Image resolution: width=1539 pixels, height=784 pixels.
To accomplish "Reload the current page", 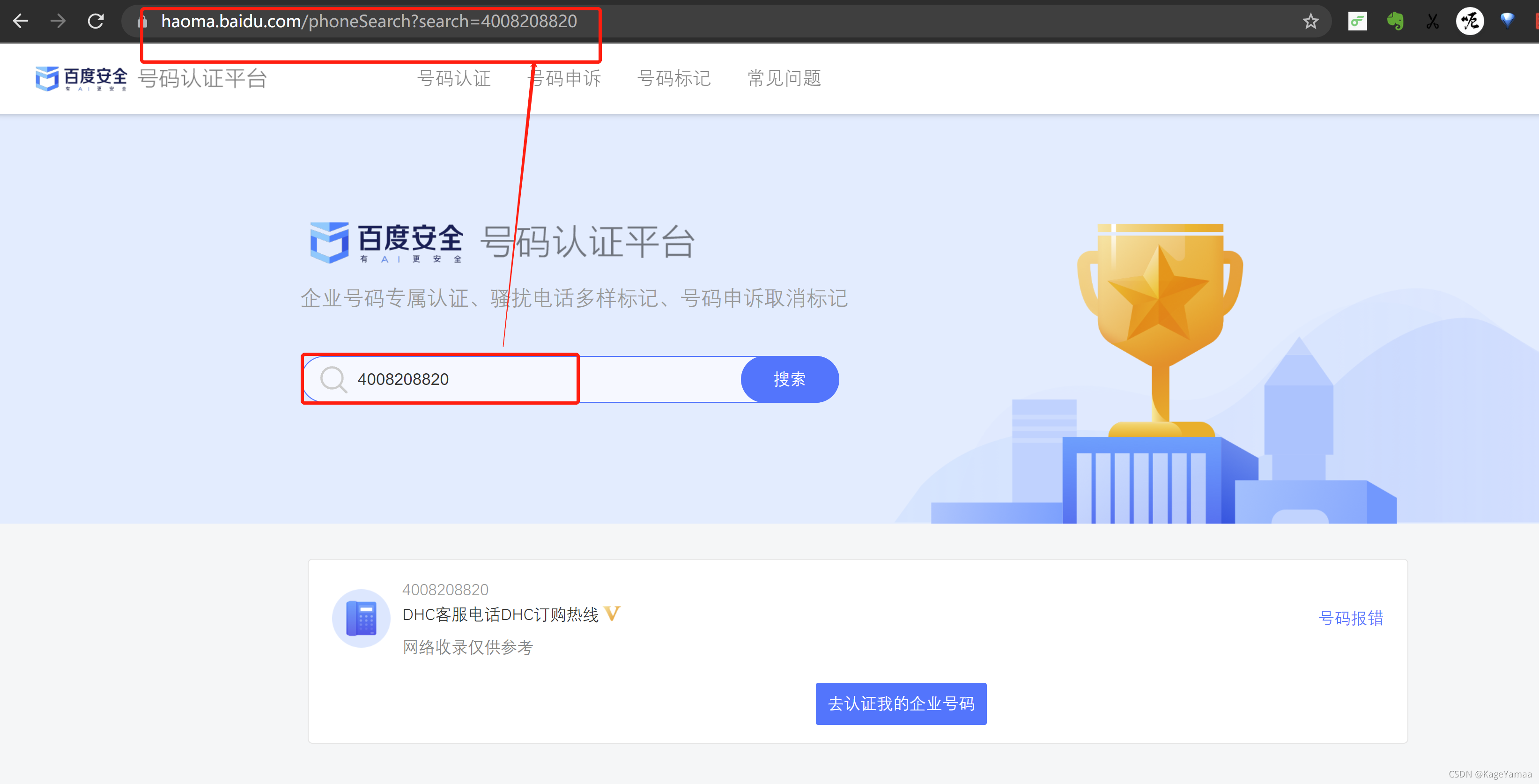I will tap(96, 22).
